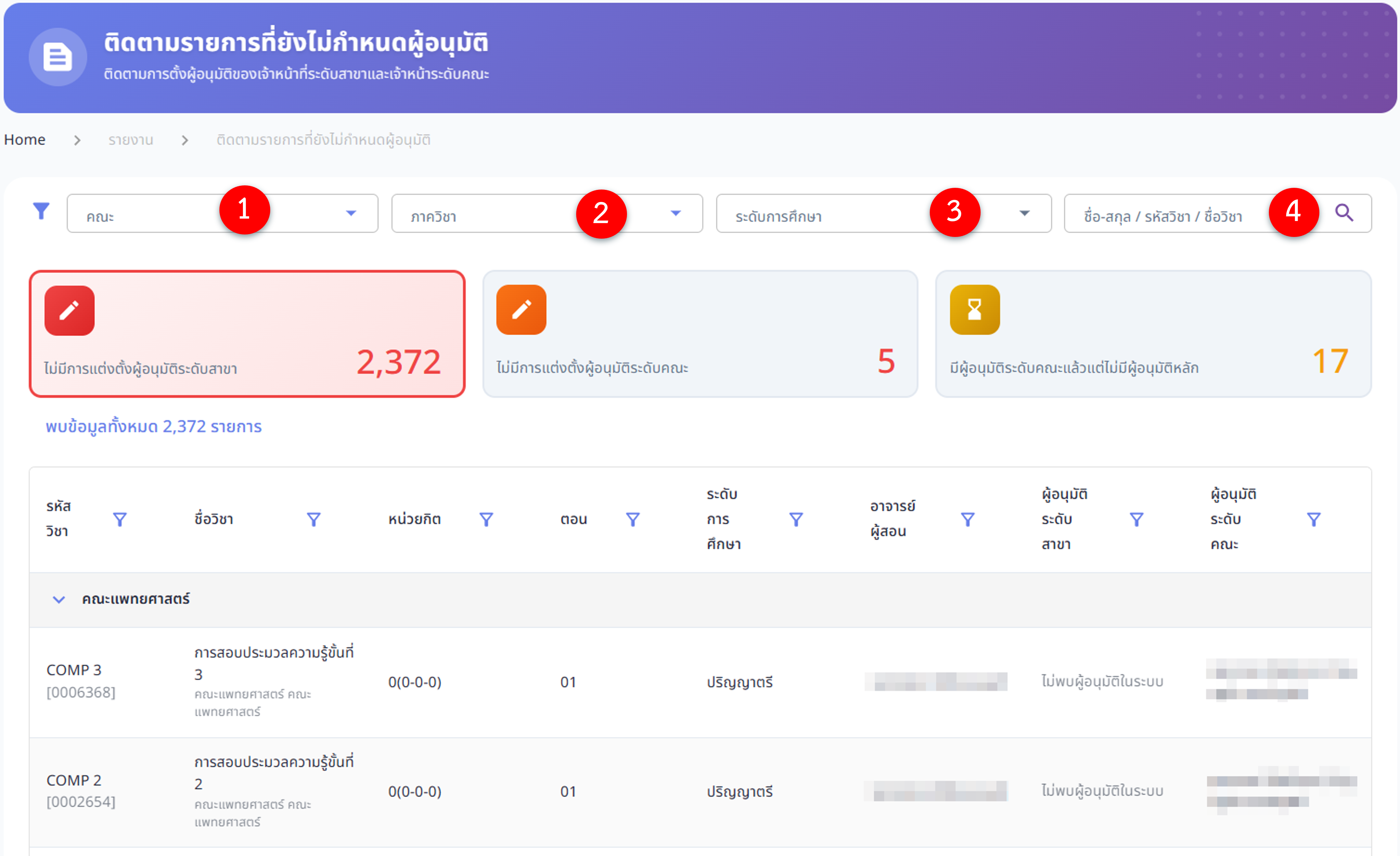The height and width of the screenshot is (856, 1400).
Task: Filter the ระดับการศึกษา column
Action: tap(796, 519)
